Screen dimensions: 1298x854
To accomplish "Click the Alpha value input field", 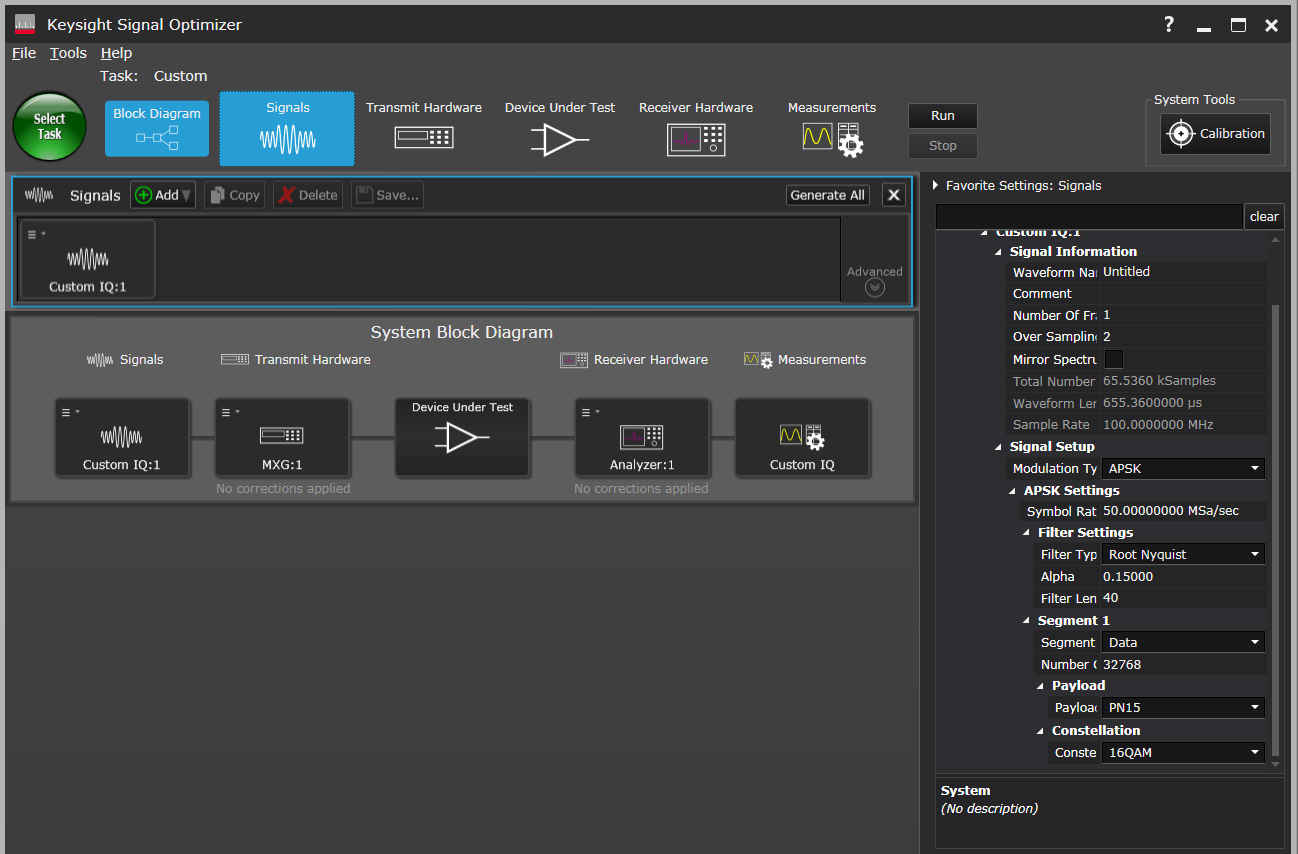I will click(x=1182, y=576).
